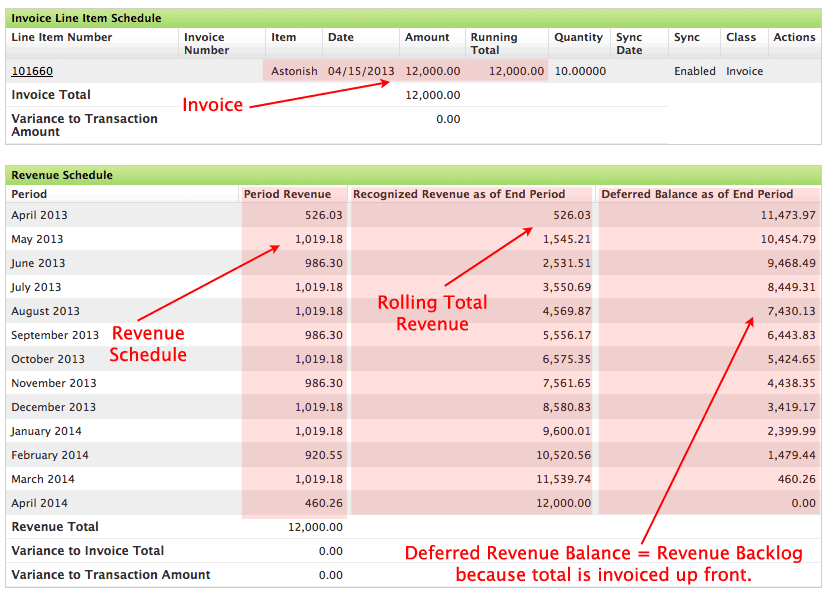
Task: Select the Invoice Total label
Action: click(51, 95)
